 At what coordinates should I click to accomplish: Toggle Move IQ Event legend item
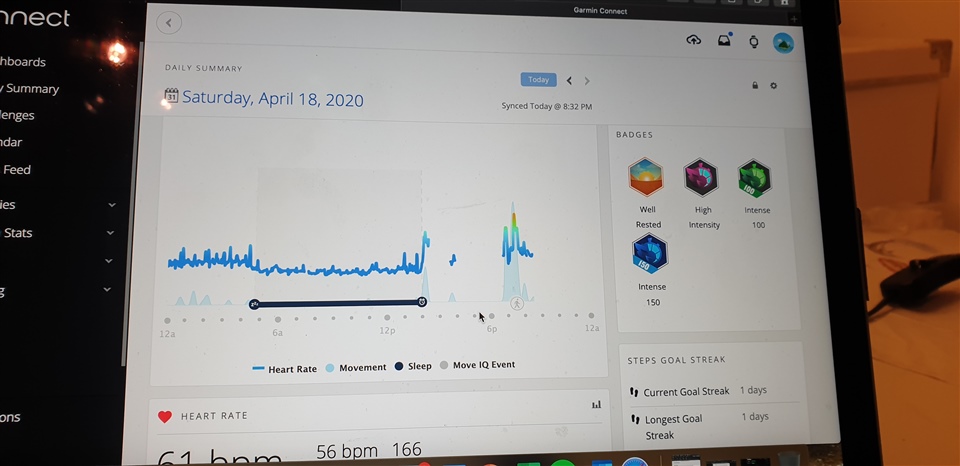478,365
